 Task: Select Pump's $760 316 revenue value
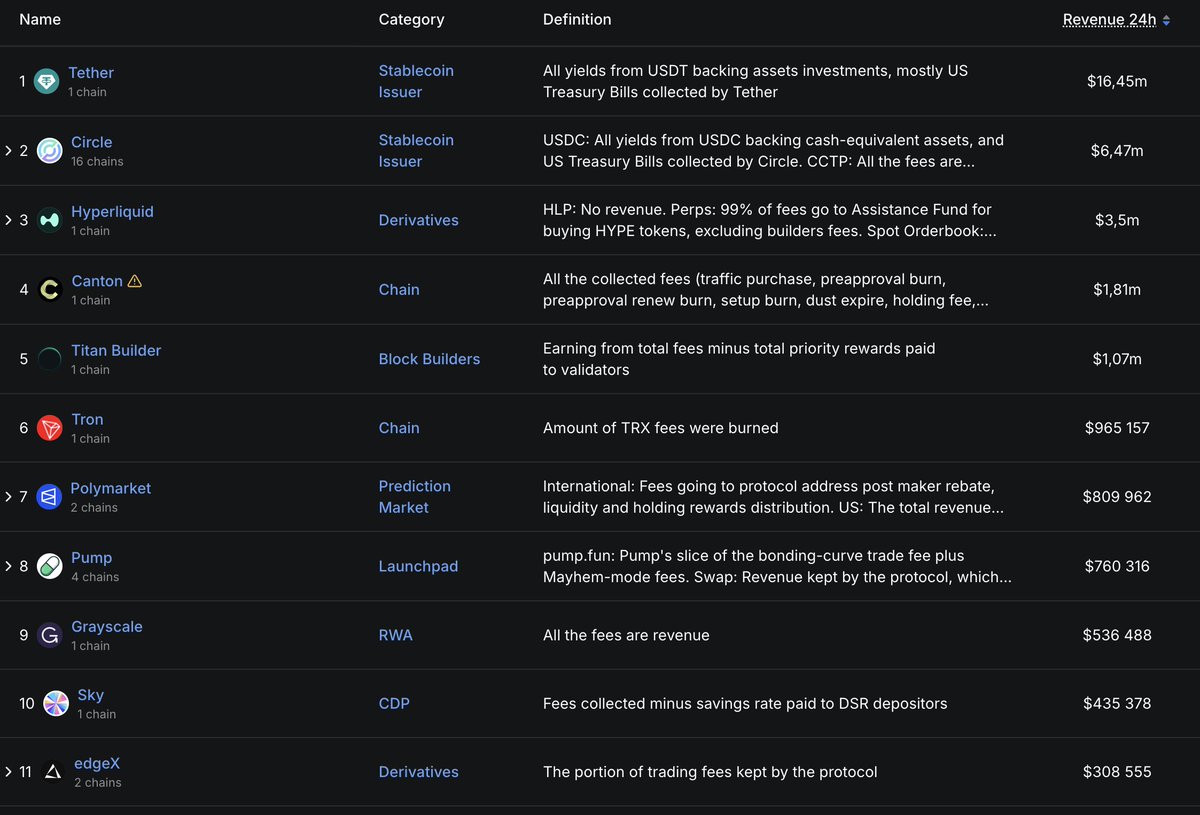[x=1117, y=566]
